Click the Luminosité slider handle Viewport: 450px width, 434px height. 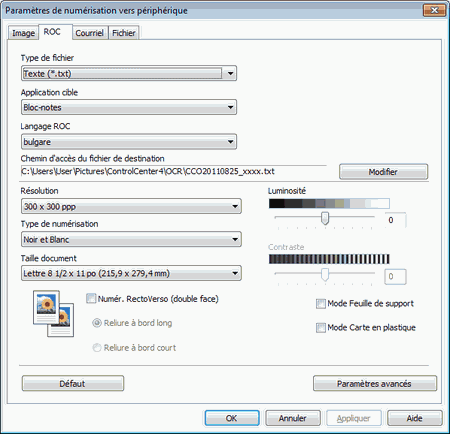pos(325,218)
